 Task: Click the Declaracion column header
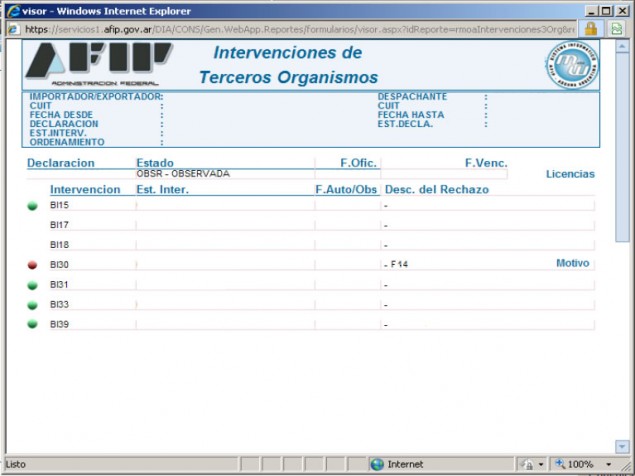tap(61, 162)
